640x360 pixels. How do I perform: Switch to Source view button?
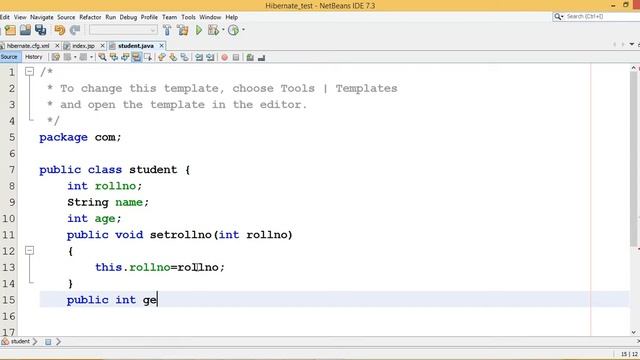click(9, 57)
